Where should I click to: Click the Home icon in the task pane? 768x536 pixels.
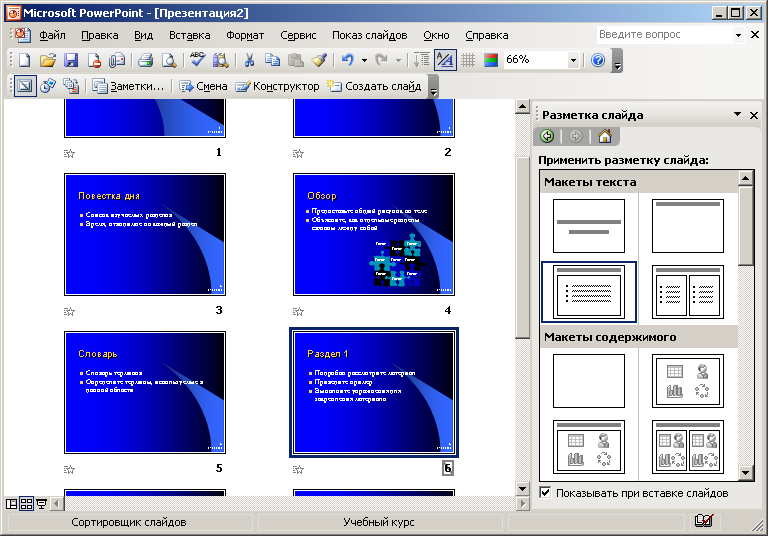click(605, 136)
